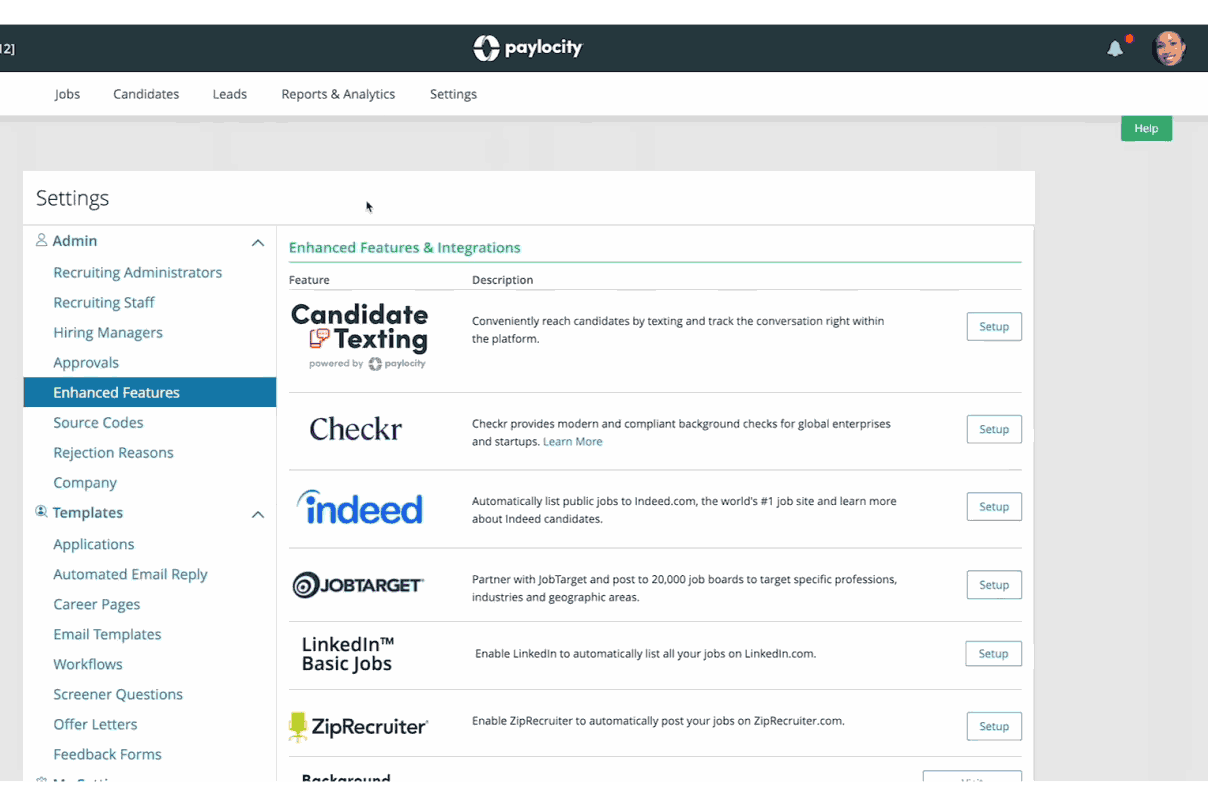Screen dimensions: 1208x806
Task: Click Enhanced Features & Integrations heading
Action: coord(405,247)
